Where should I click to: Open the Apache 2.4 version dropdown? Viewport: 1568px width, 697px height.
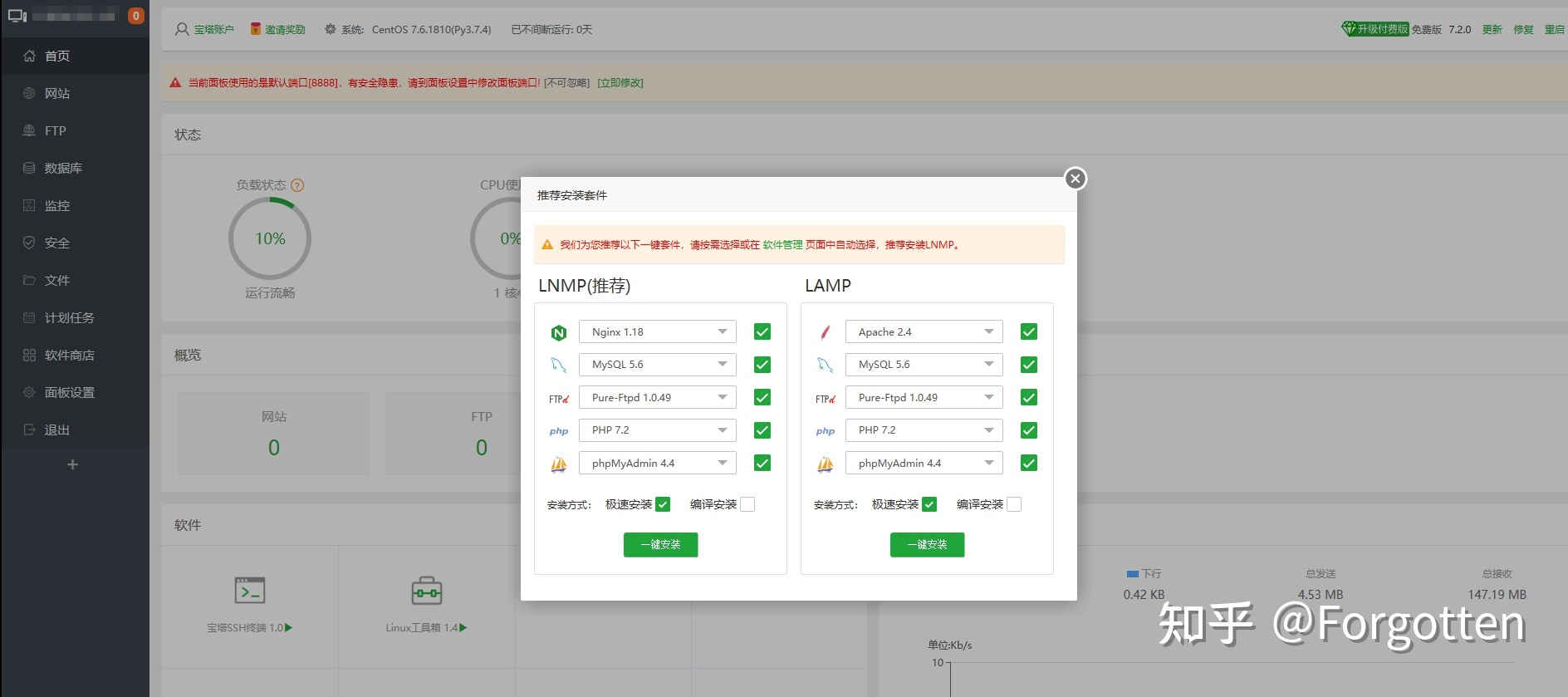pyautogui.click(x=924, y=331)
